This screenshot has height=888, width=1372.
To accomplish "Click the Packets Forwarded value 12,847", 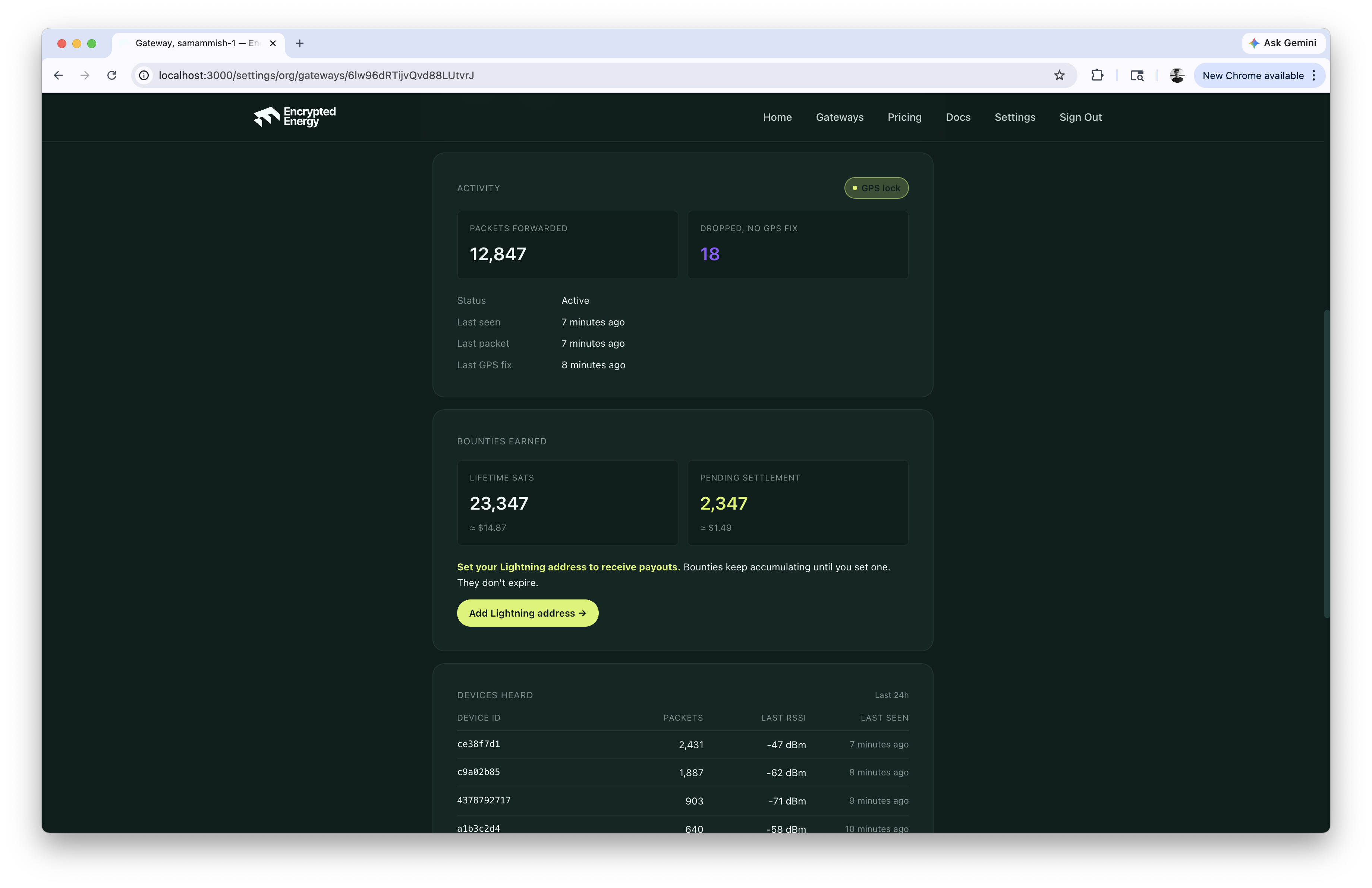I will [497, 254].
